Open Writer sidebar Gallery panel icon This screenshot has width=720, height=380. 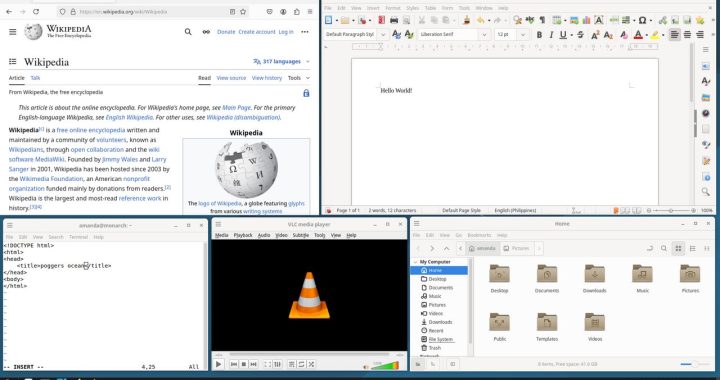click(706, 97)
